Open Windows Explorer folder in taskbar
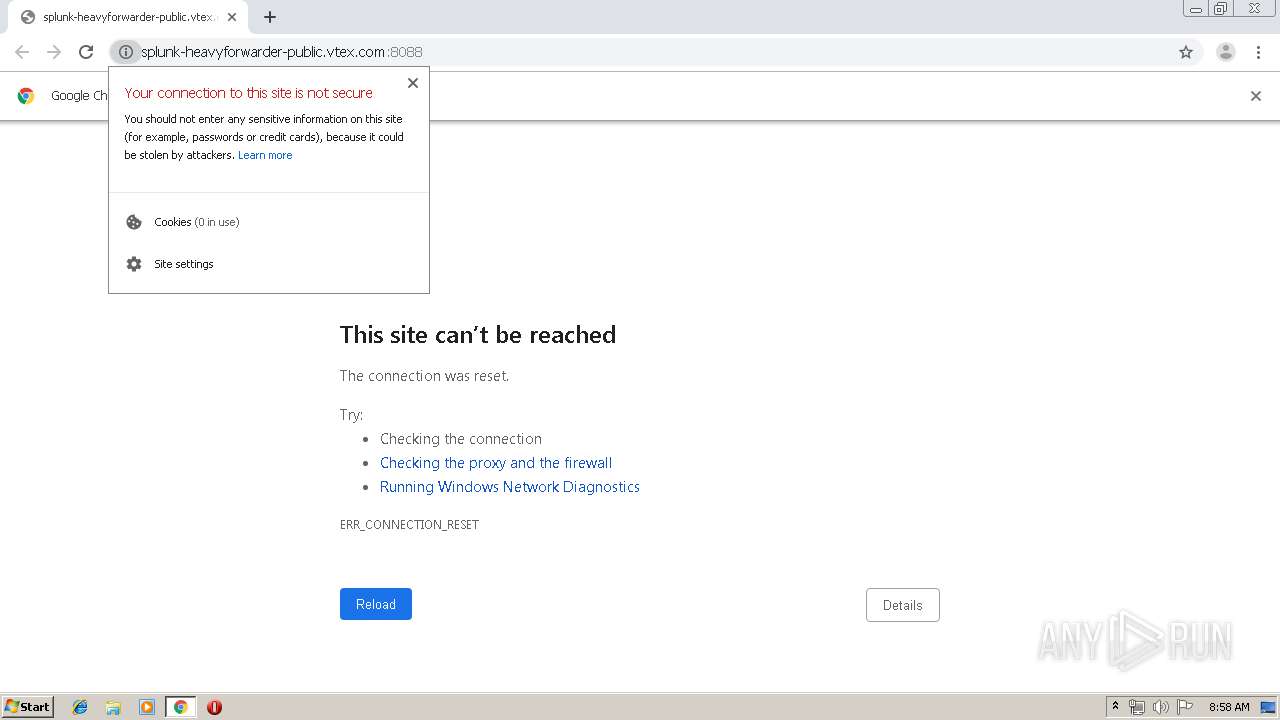The height and width of the screenshot is (720, 1280). [113, 707]
